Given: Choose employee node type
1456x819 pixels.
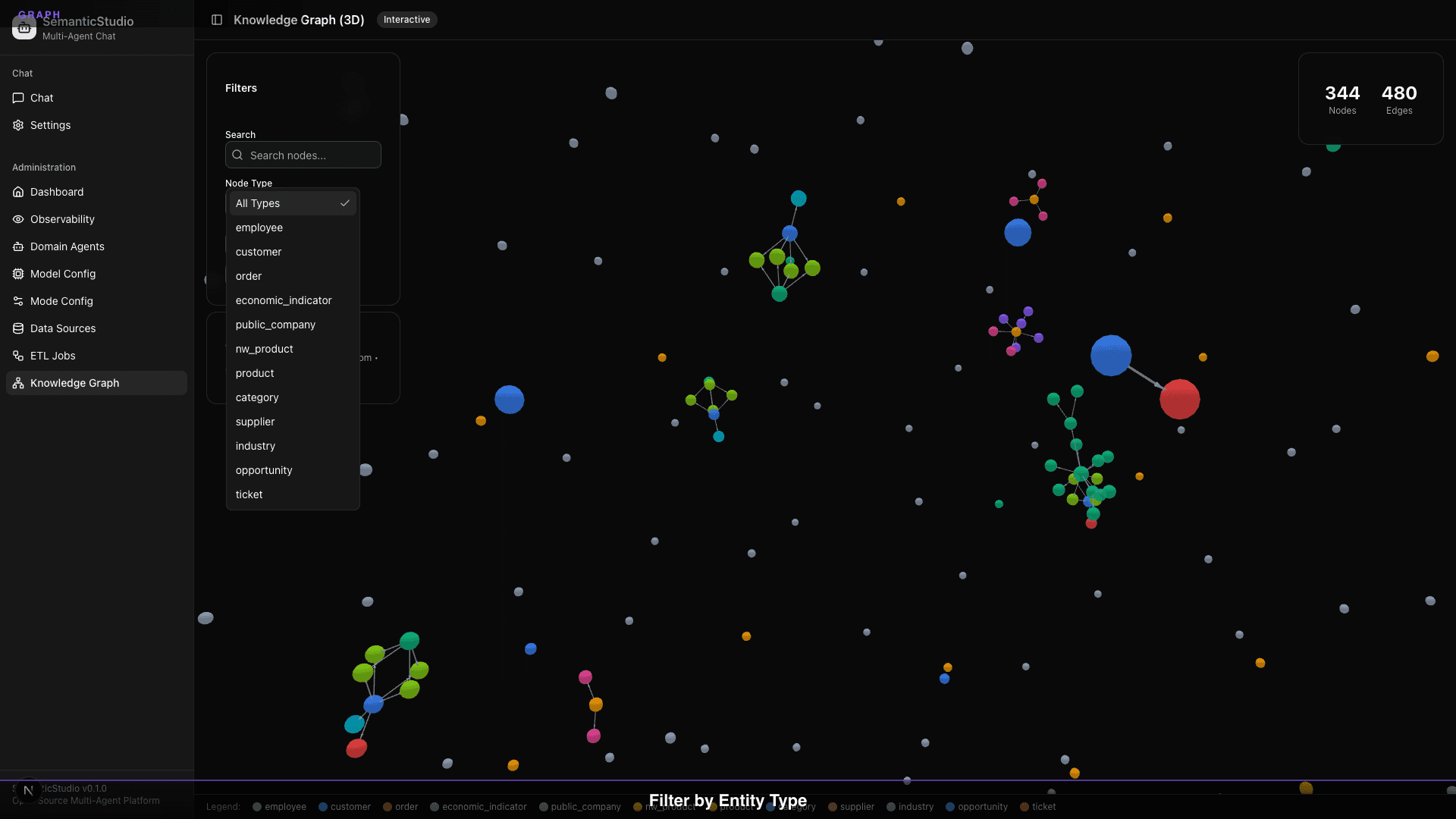Looking at the screenshot, I should coord(293,227).
